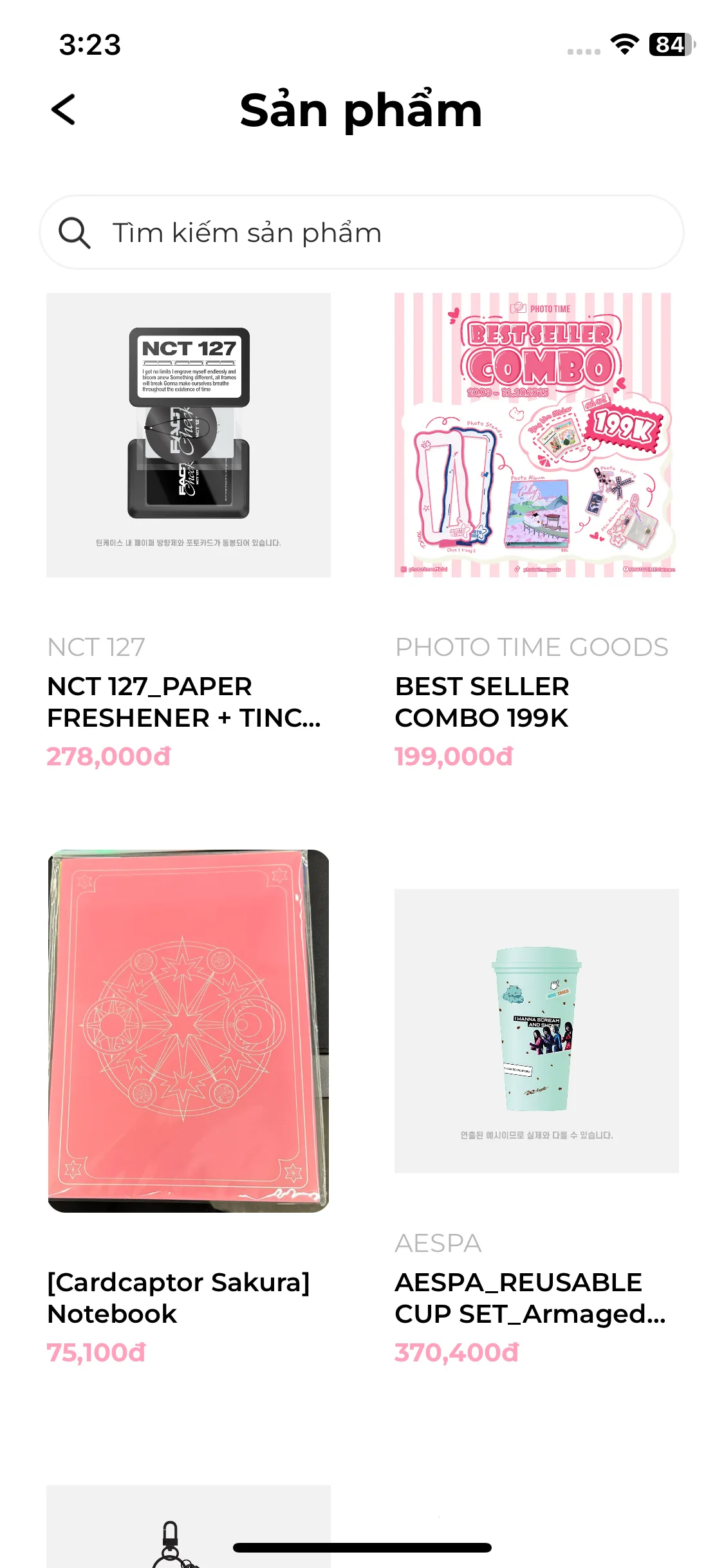Select the AESPA_REUSABLE CUP SET title
724x1568 pixels.
click(x=530, y=1298)
